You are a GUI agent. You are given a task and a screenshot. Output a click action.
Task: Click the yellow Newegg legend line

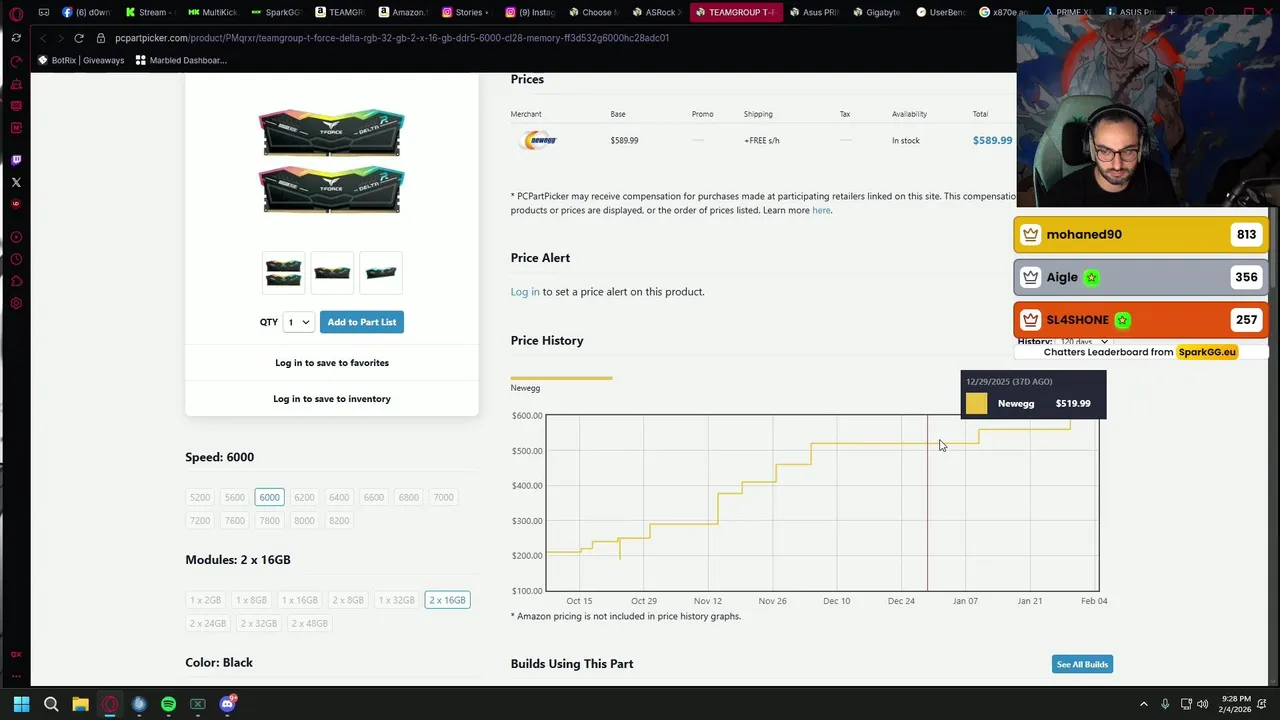561,378
